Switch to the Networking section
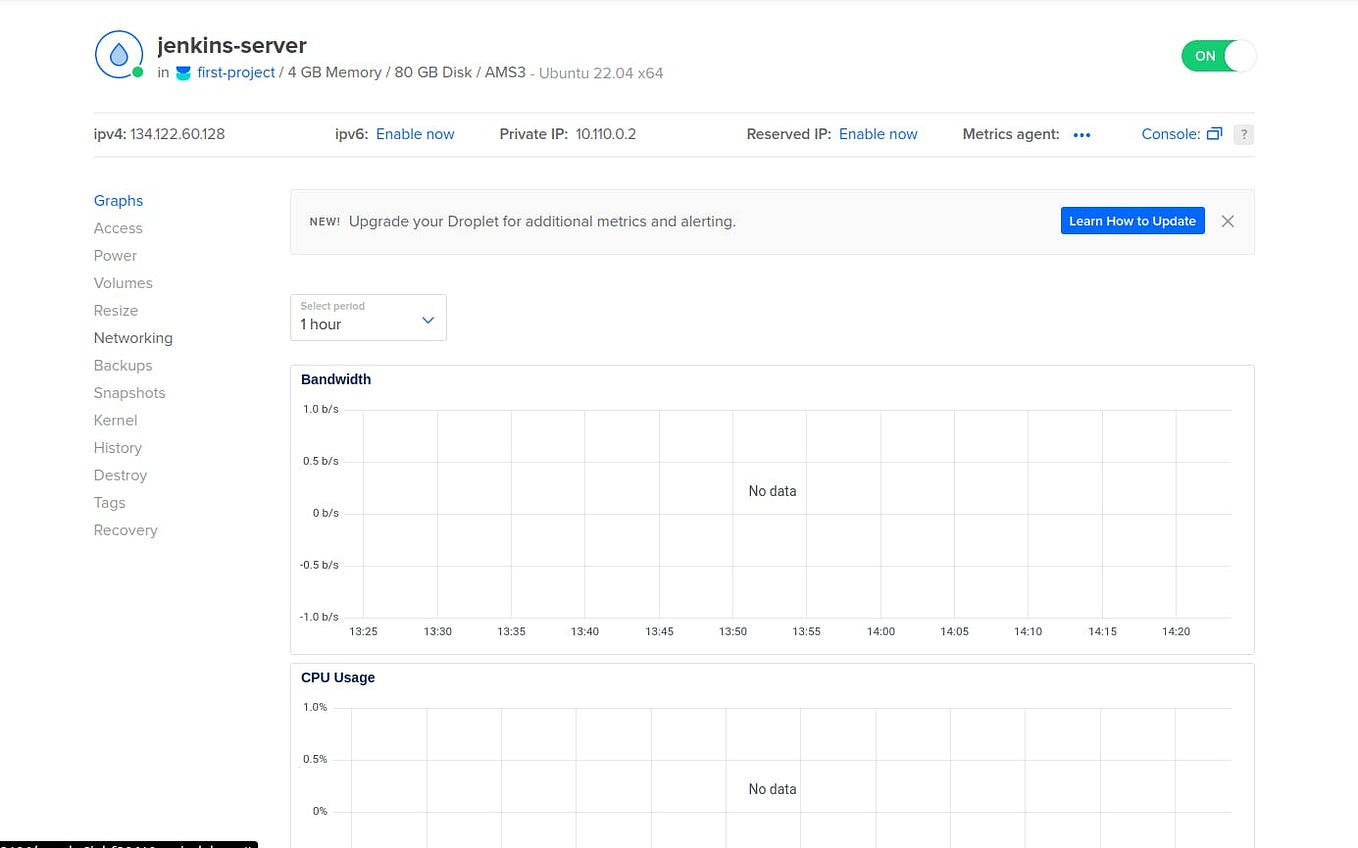 [132, 337]
